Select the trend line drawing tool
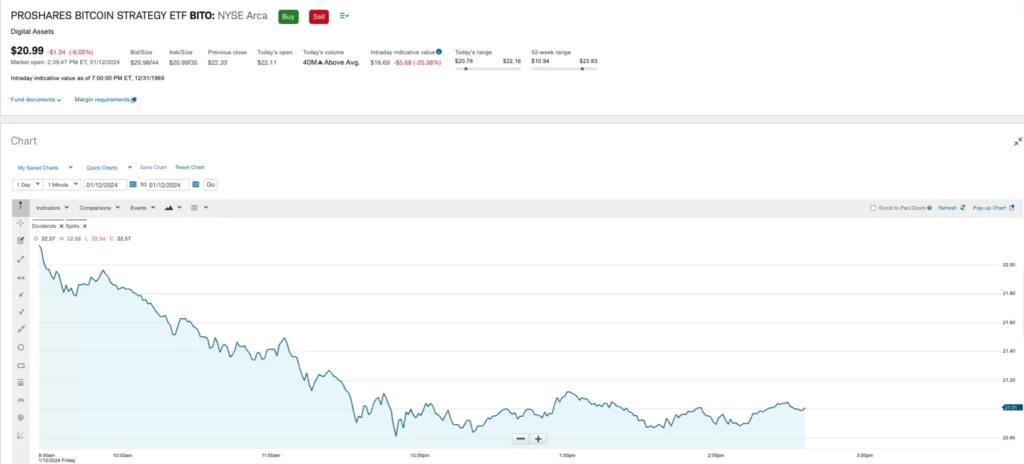Viewport: 1024px width, 464px height. pyautogui.click(x=20, y=259)
